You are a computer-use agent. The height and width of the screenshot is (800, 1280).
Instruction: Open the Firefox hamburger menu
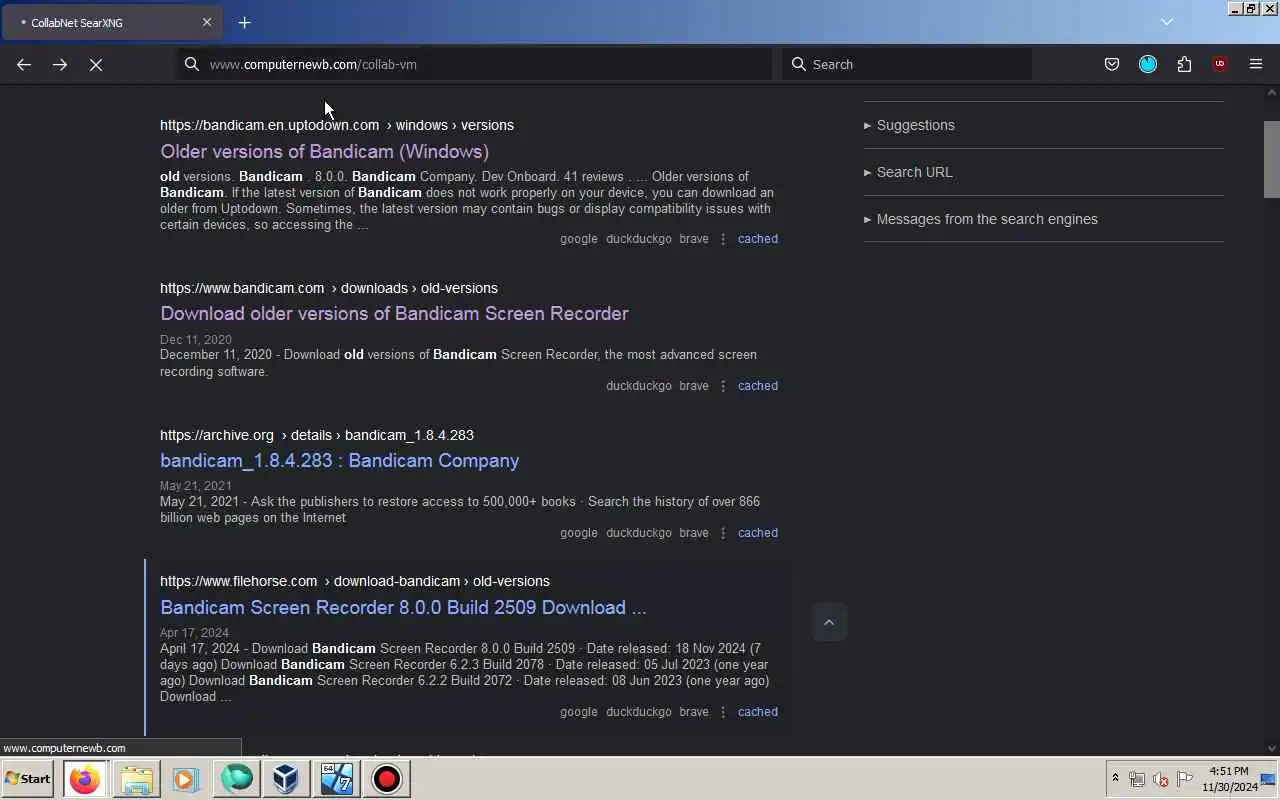click(x=1256, y=64)
